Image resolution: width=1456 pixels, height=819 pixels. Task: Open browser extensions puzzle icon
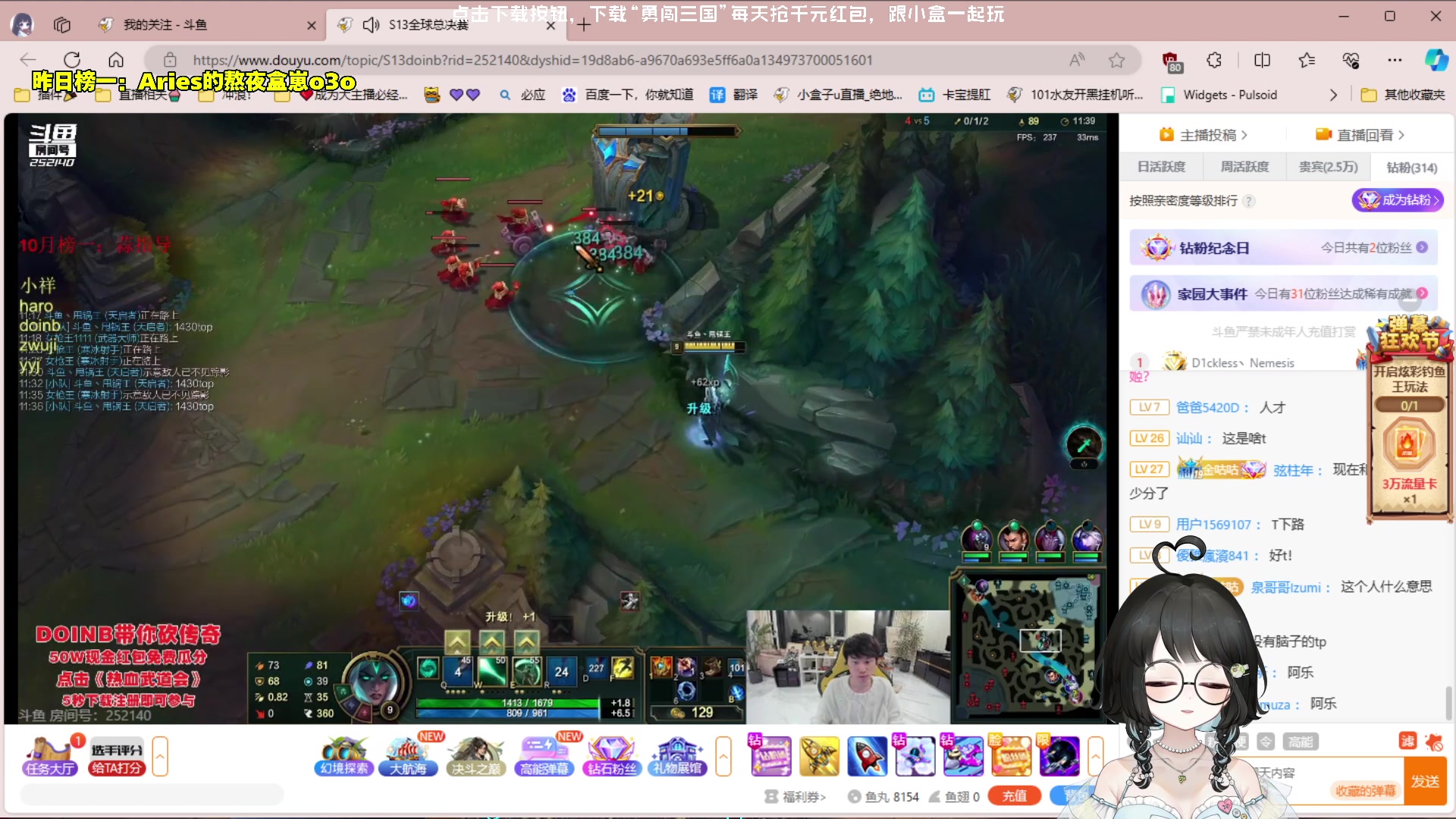[x=1214, y=60]
